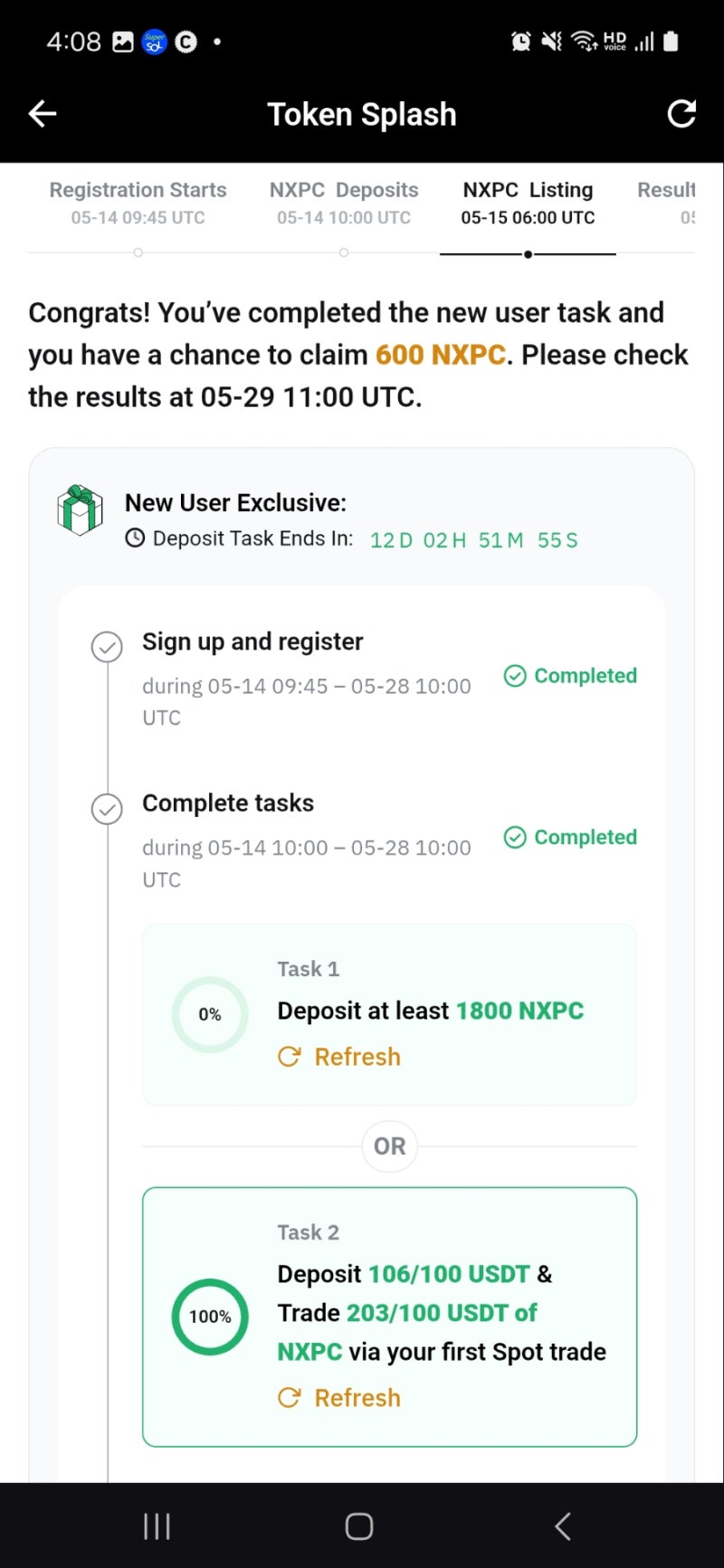Screen dimensions: 724x1568
Task: Click the 100% progress ring in Task 2
Action: pyautogui.click(x=209, y=1316)
